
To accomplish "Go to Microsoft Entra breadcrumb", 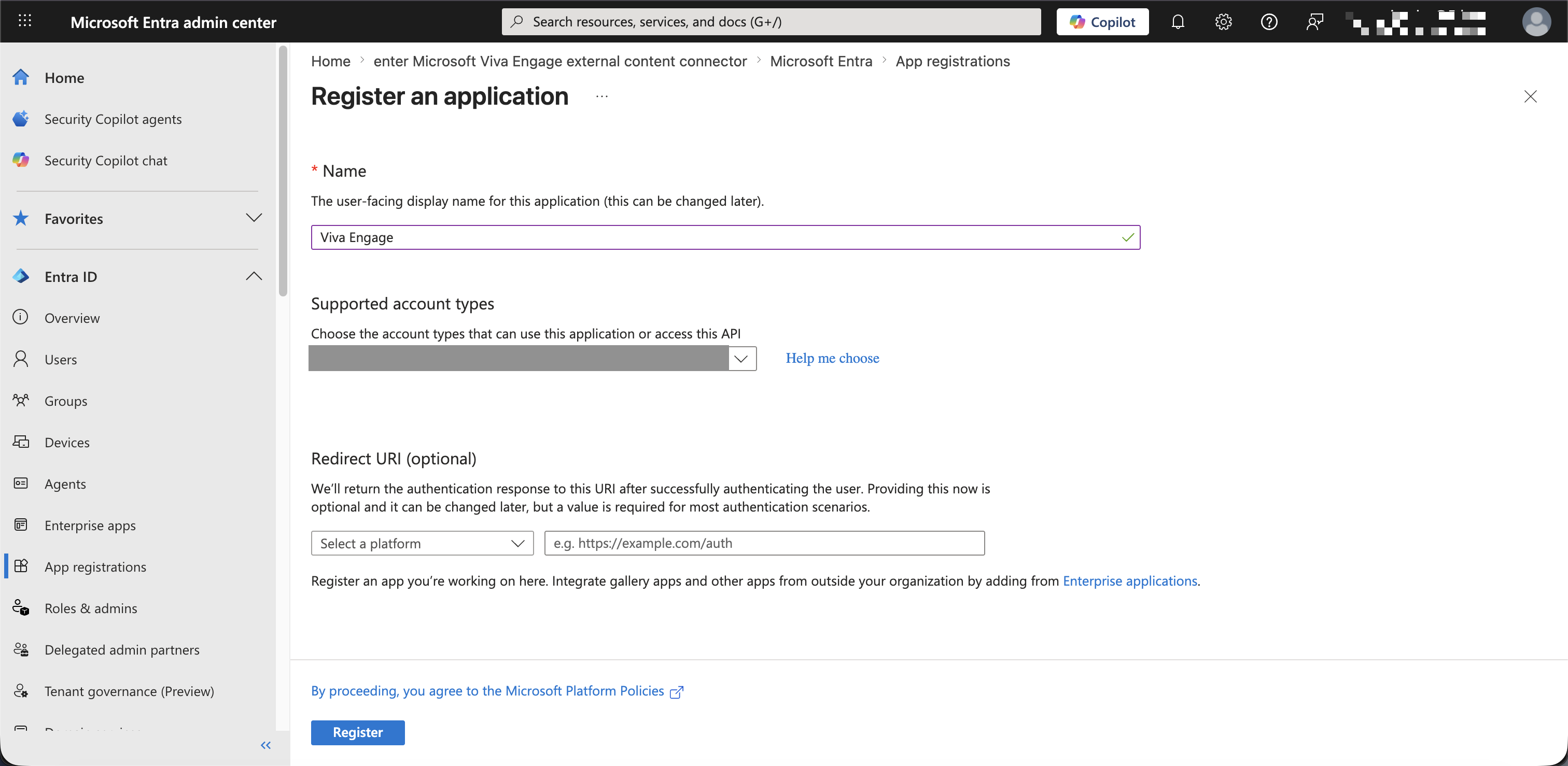I will [820, 61].
